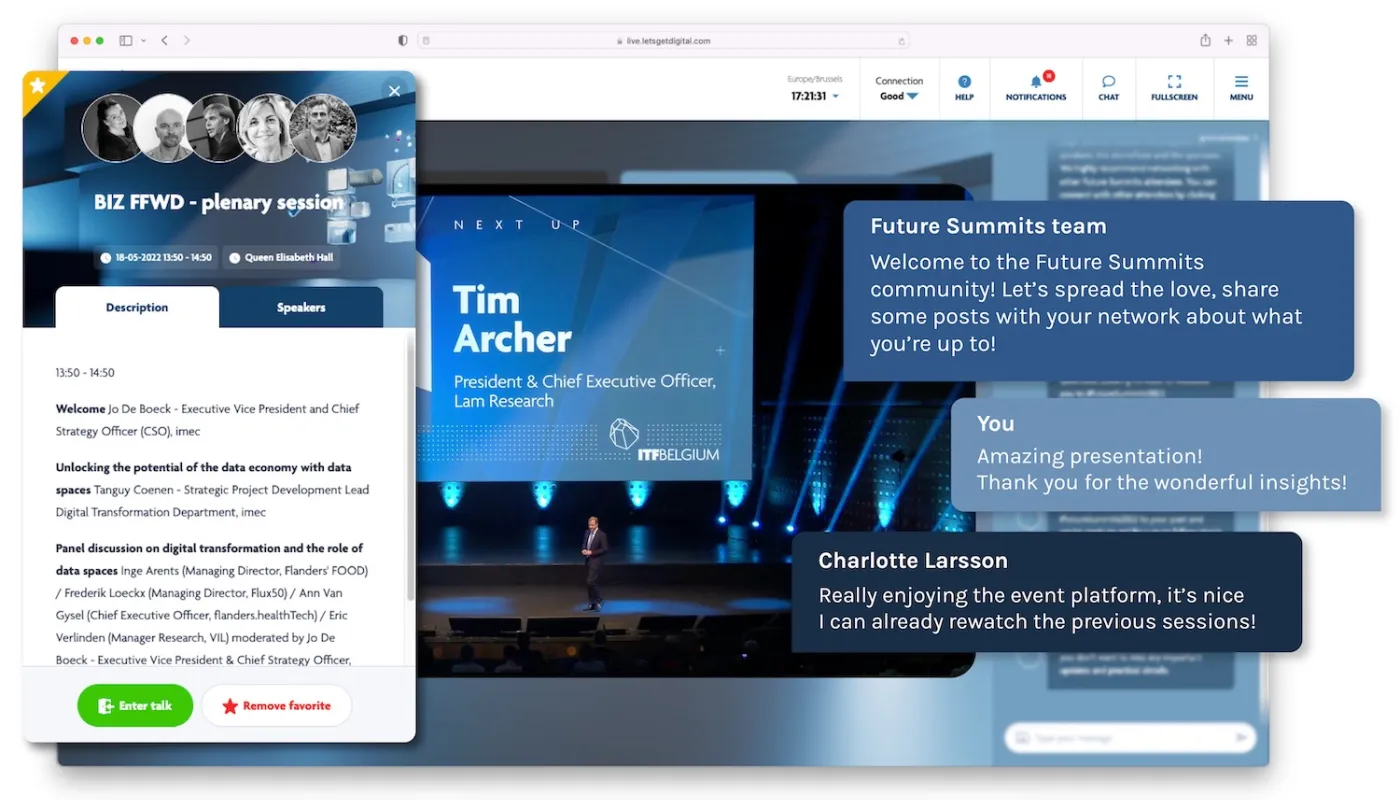Image resolution: width=1400 pixels, height=800 pixels.
Task: Expand the Connection Good dropdown
Action: pos(912,97)
